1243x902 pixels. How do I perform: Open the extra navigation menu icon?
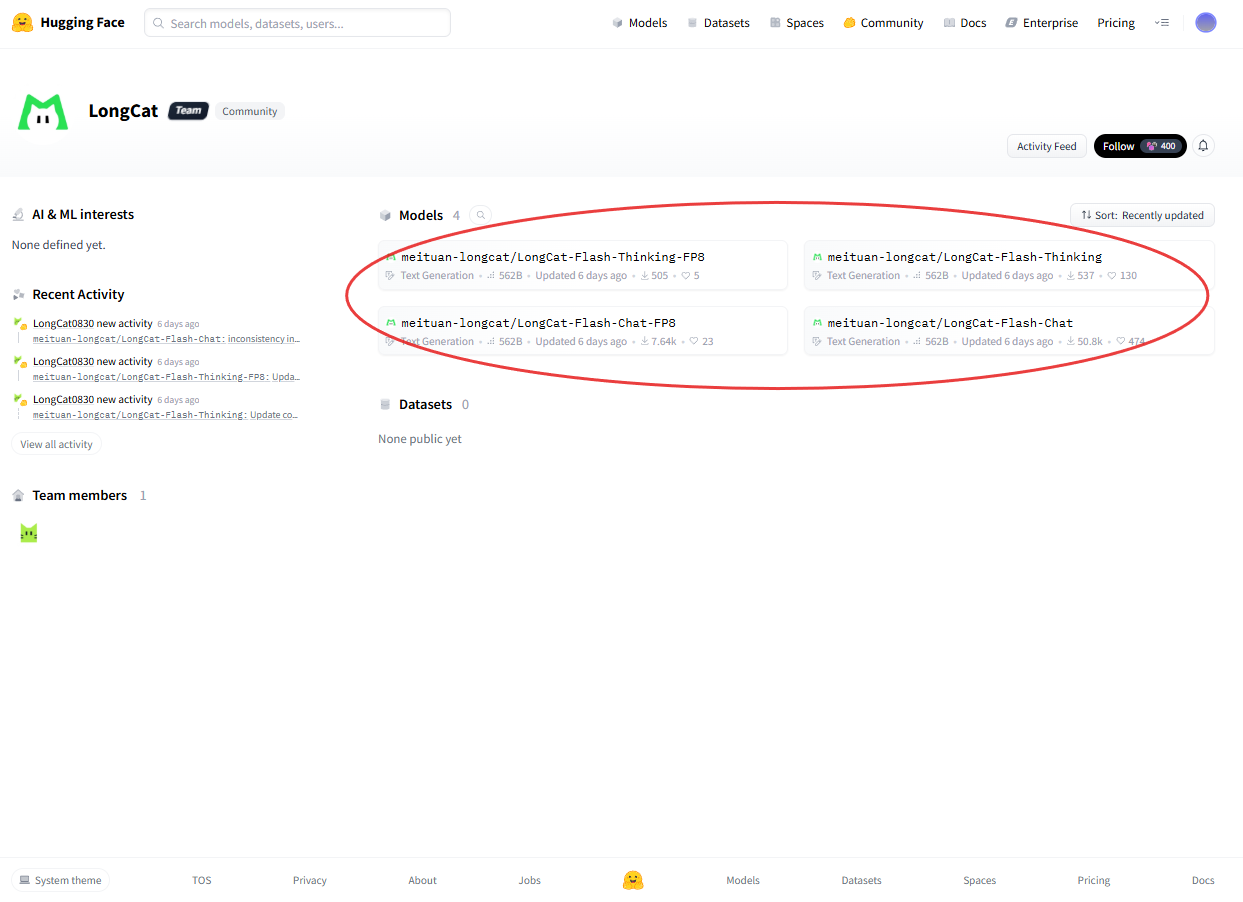point(1161,22)
